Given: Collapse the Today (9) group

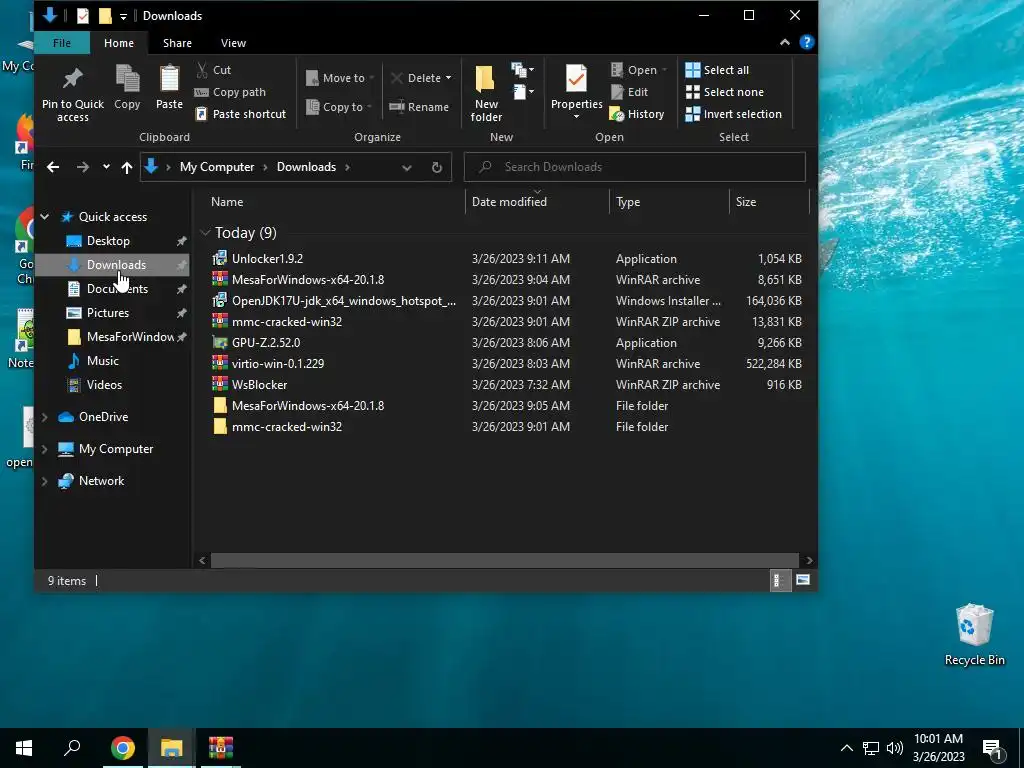Looking at the screenshot, I should (205, 232).
